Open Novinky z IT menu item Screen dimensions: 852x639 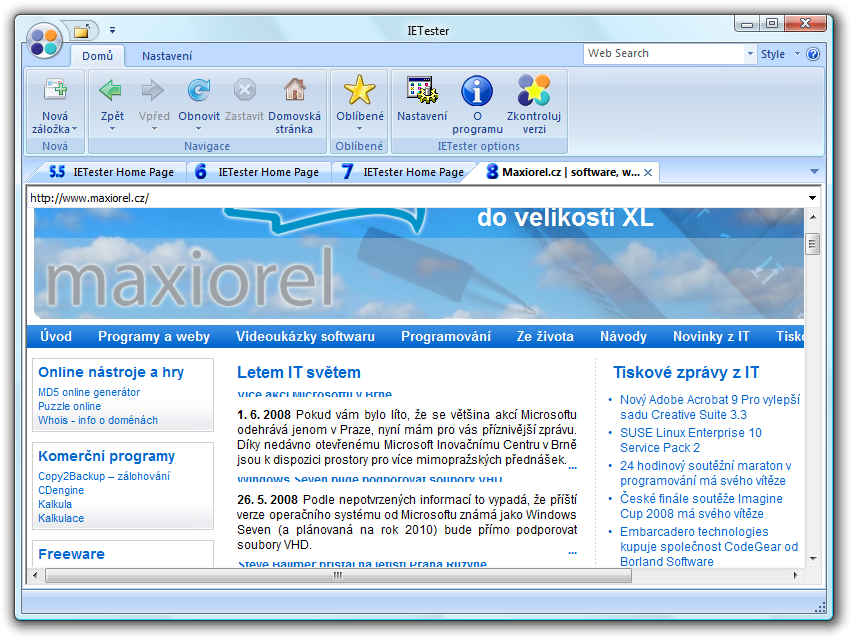click(711, 336)
